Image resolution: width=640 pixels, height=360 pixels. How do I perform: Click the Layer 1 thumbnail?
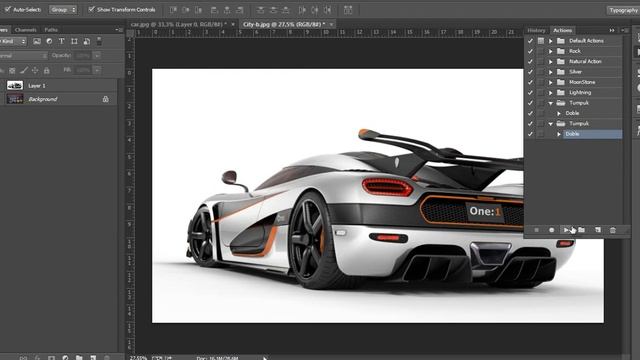pos(15,85)
